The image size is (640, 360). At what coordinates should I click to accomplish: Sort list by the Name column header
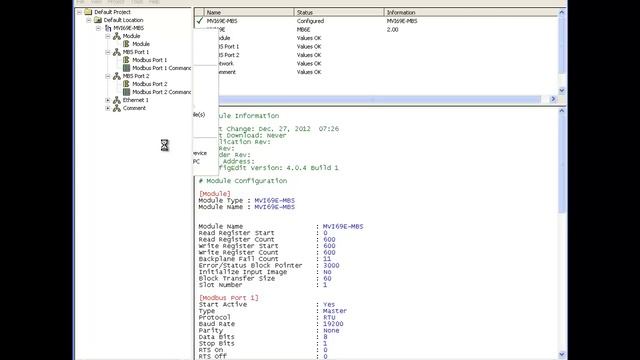pyautogui.click(x=249, y=12)
